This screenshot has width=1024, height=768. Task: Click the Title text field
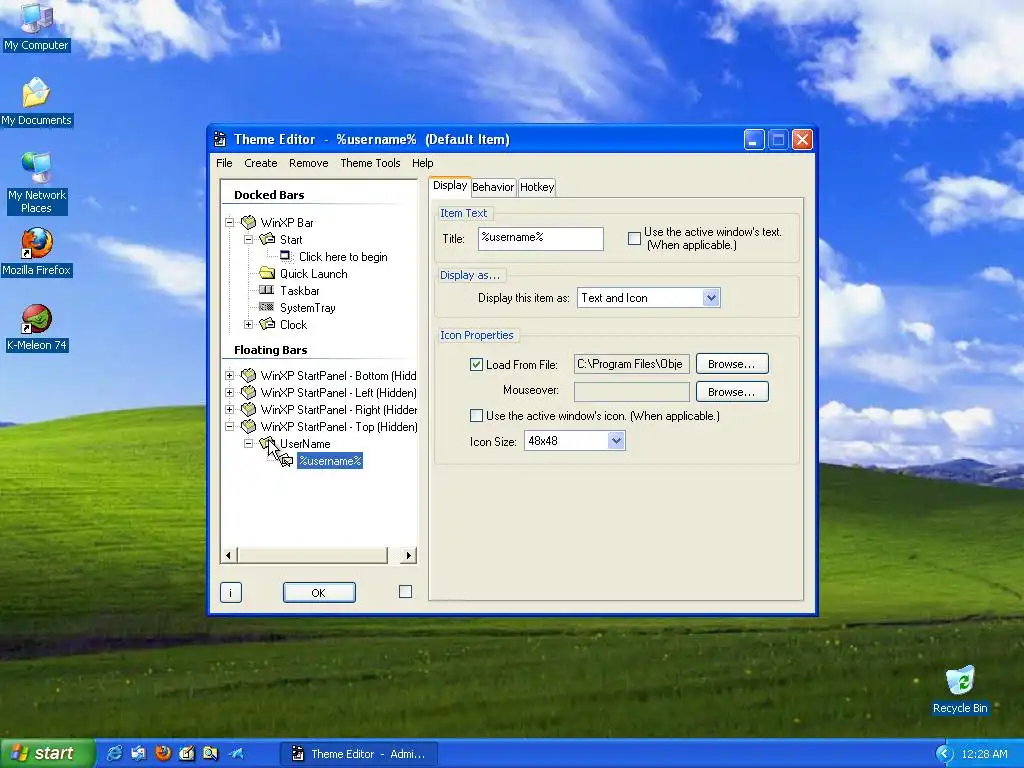pos(541,238)
